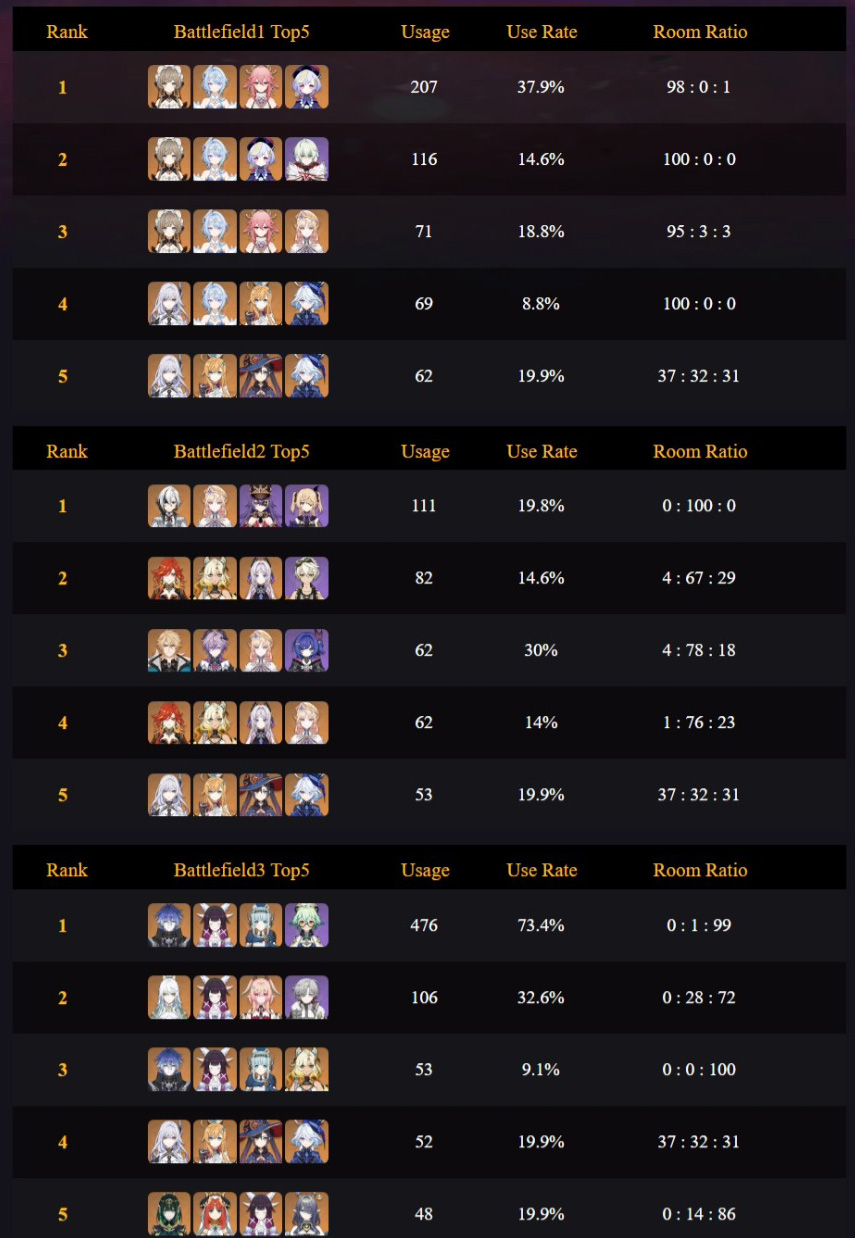Click Room Ratio header in Battlefield3 table
This screenshot has width=855, height=1238.
coord(700,870)
